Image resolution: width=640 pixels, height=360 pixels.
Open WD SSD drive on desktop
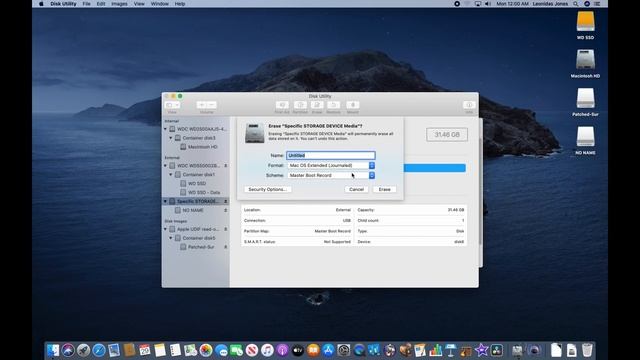click(585, 22)
